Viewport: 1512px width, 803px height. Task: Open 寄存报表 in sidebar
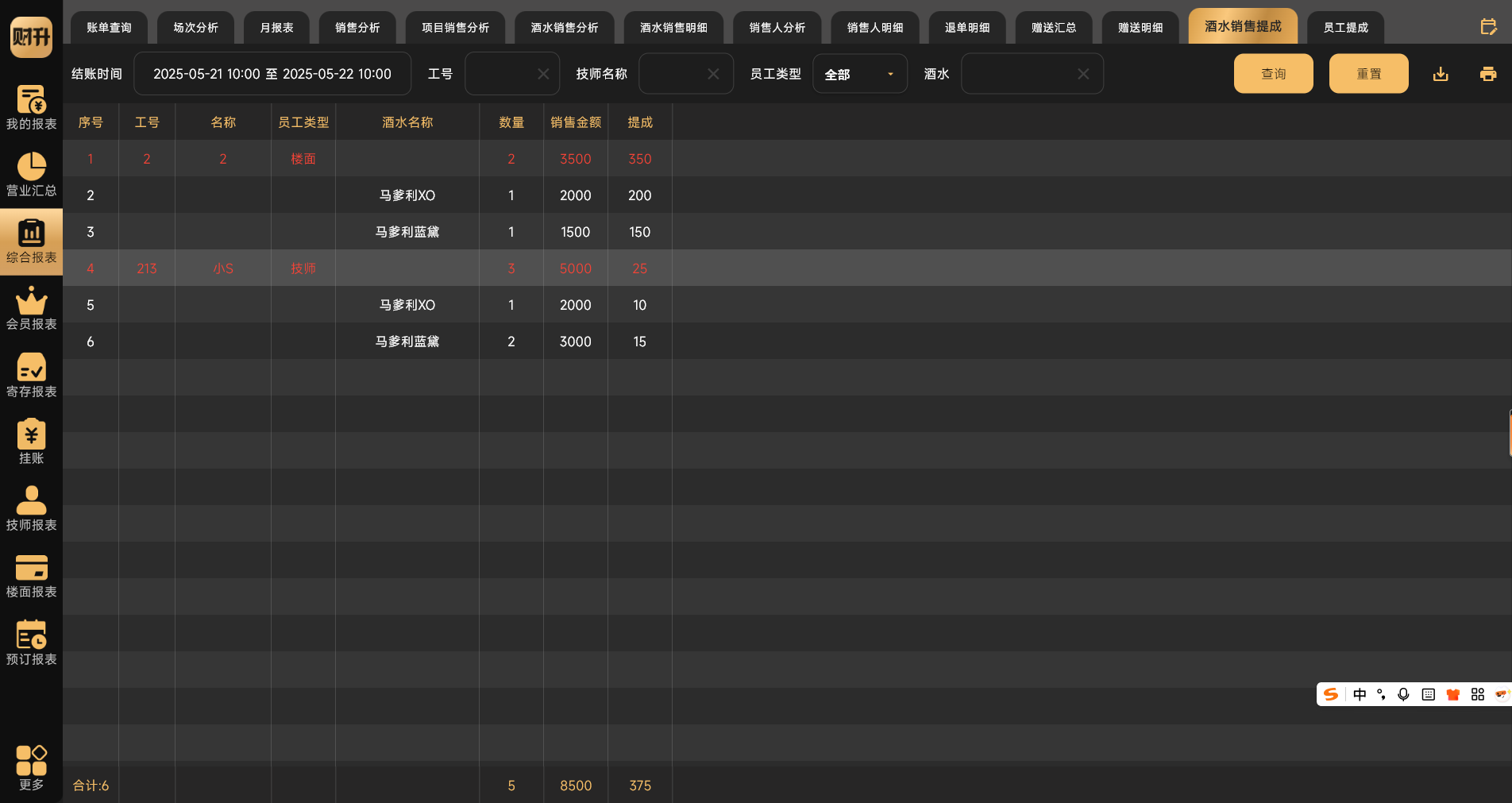31,375
